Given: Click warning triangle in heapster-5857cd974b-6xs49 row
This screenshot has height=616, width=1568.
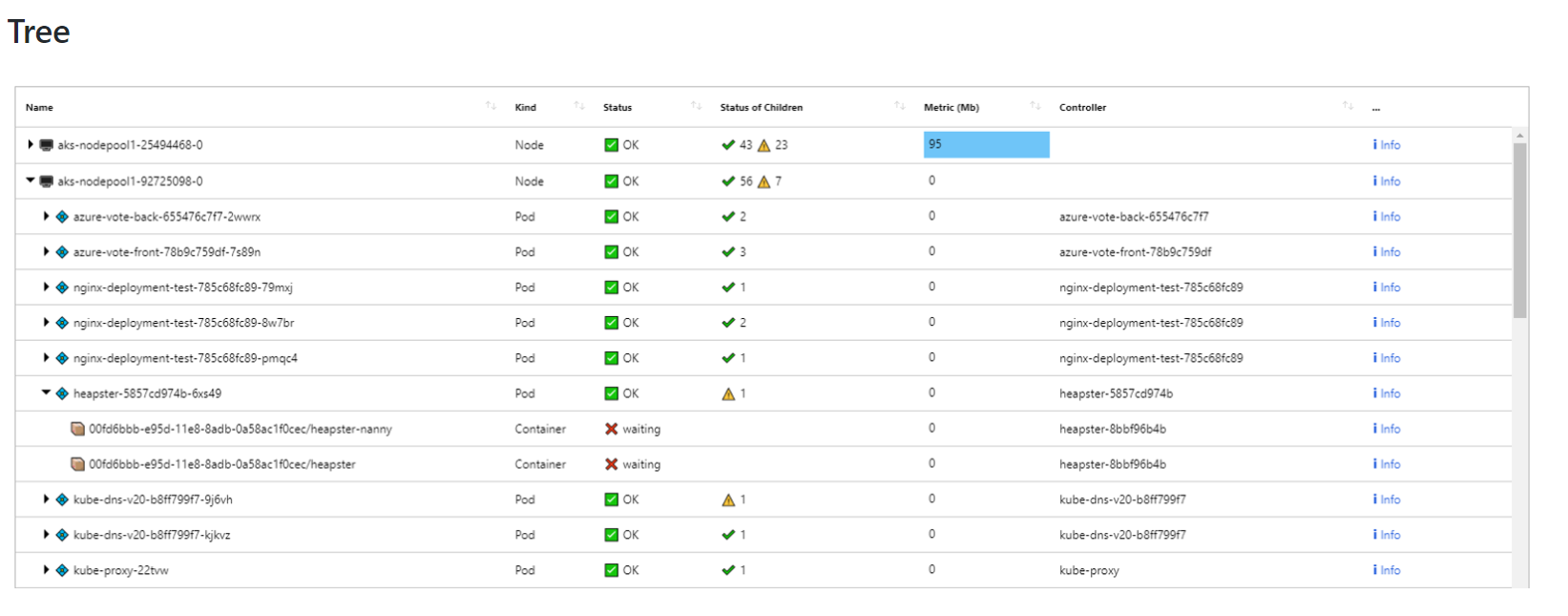Looking at the screenshot, I should click(728, 393).
